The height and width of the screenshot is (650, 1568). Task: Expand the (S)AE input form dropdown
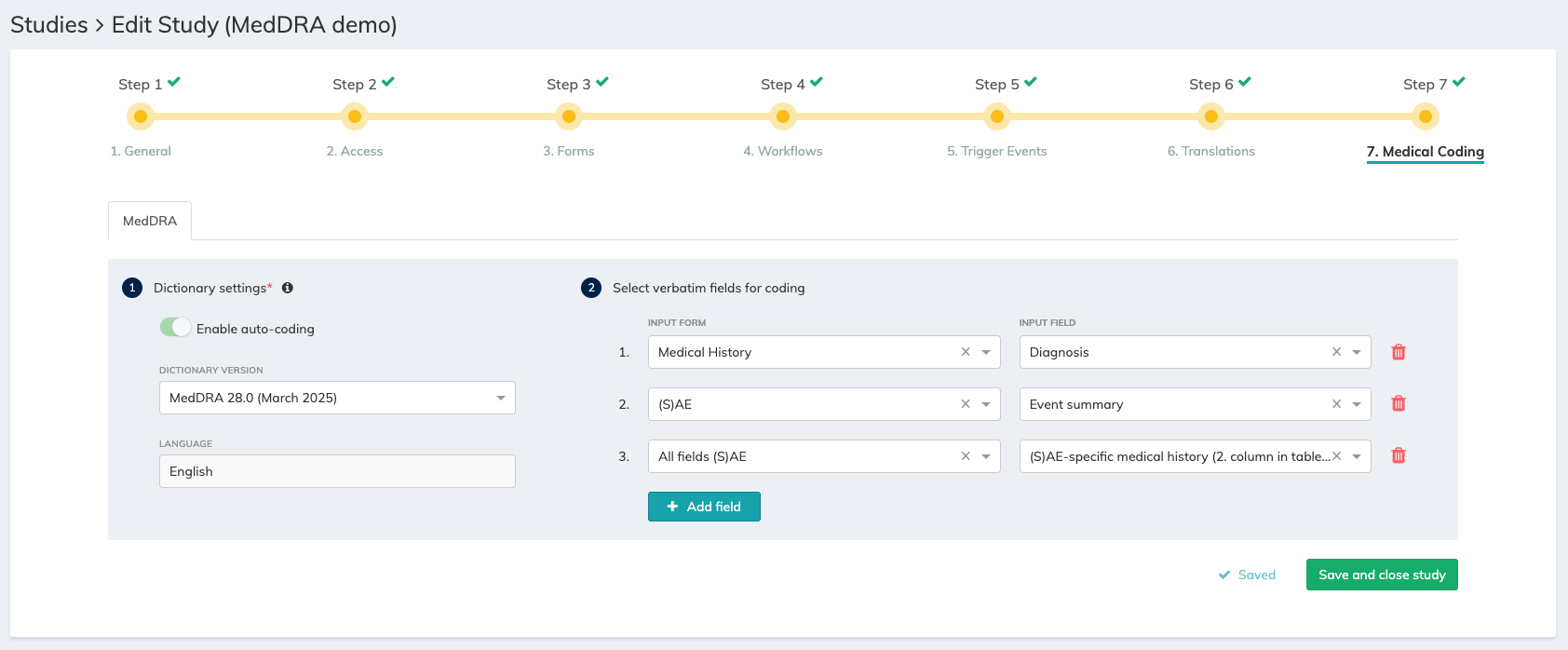(x=986, y=404)
